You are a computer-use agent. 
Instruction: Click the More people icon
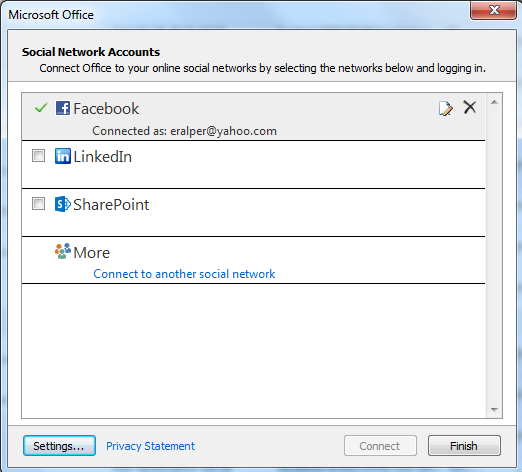coord(63,251)
